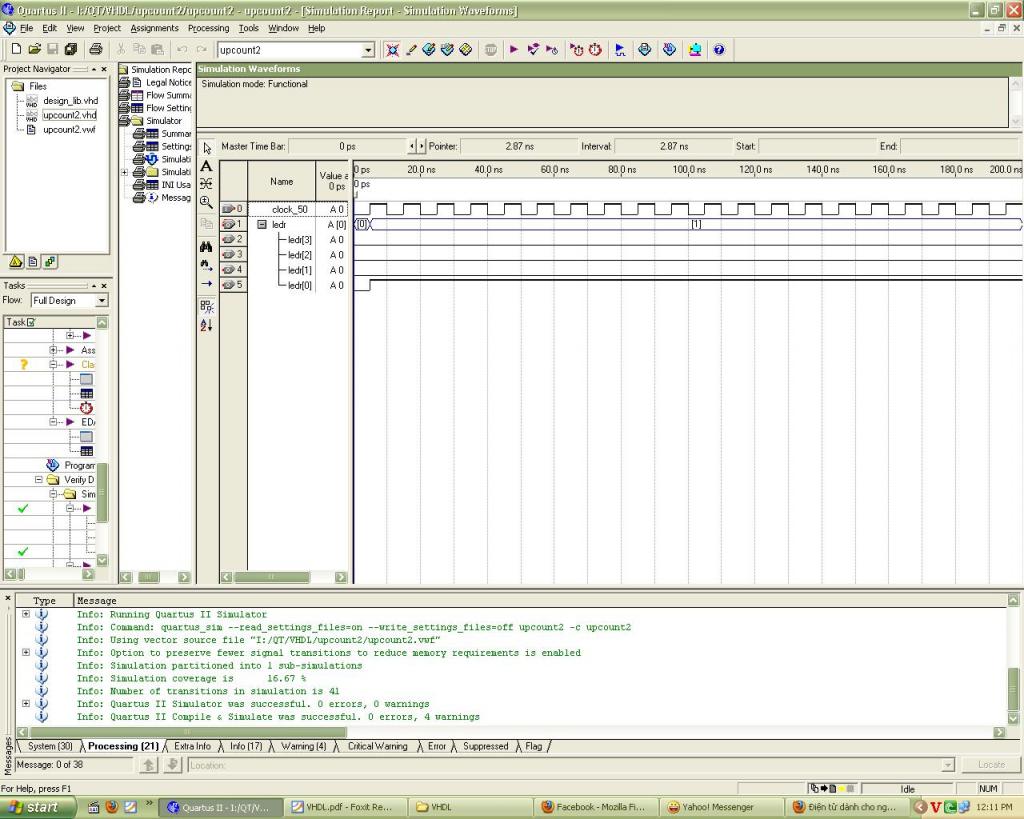Viewport: 1024px width, 819px height.
Task: Switch to the Warning (4) messages tab
Action: pos(303,746)
